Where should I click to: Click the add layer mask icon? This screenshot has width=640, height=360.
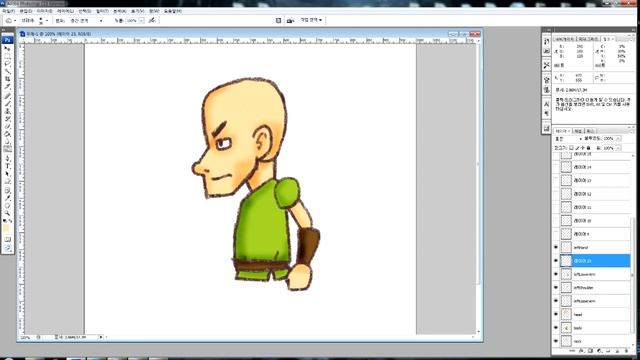click(x=590, y=351)
